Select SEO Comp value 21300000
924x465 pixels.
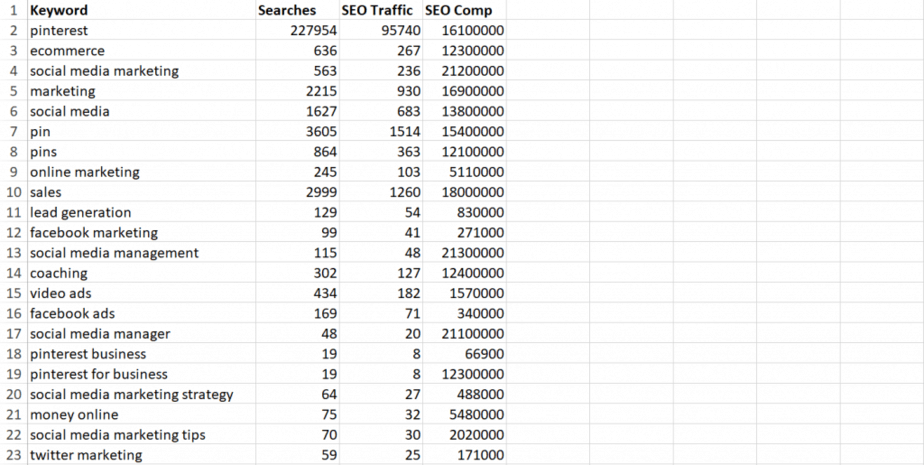[472, 253]
